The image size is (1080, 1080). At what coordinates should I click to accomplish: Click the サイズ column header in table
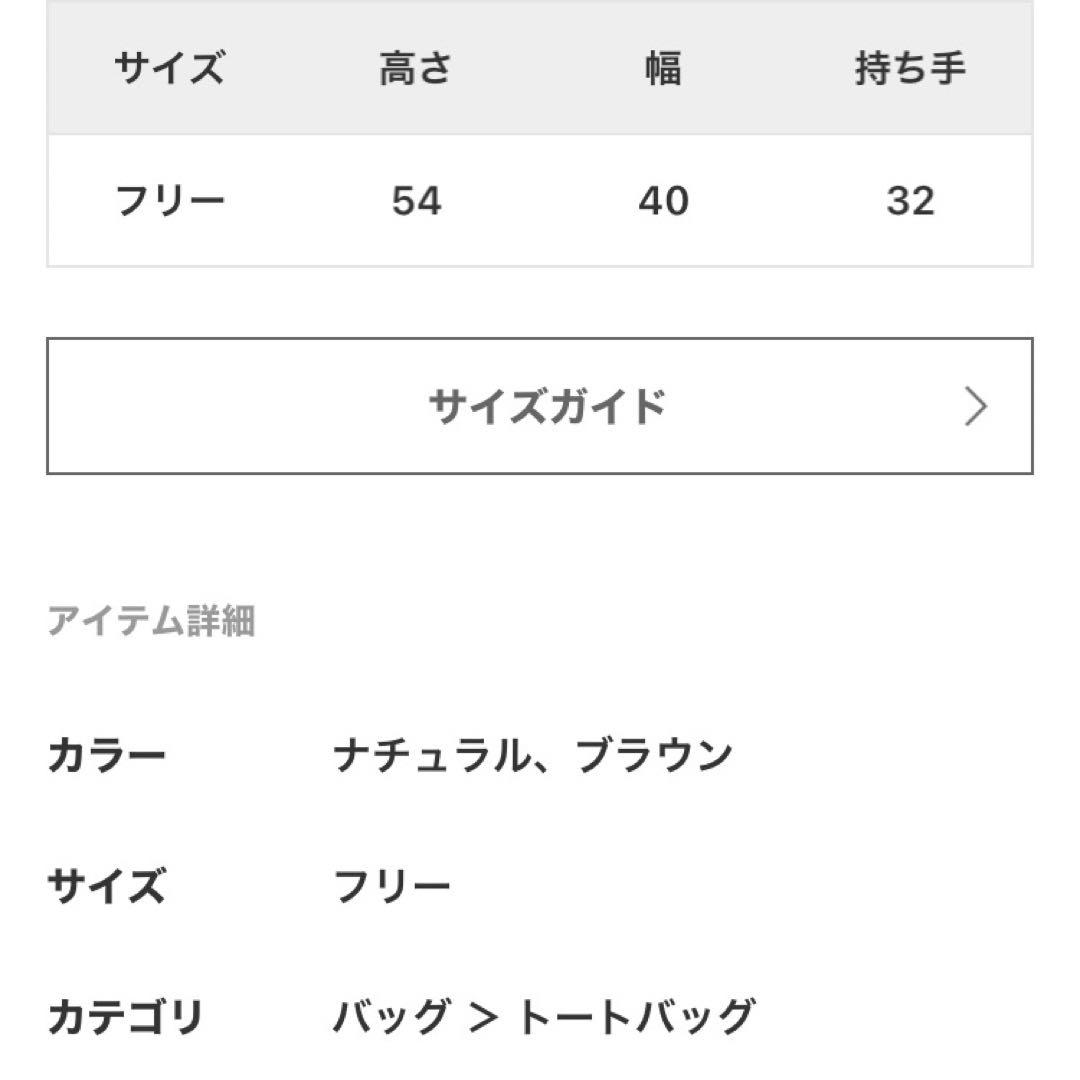click(x=169, y=69)
